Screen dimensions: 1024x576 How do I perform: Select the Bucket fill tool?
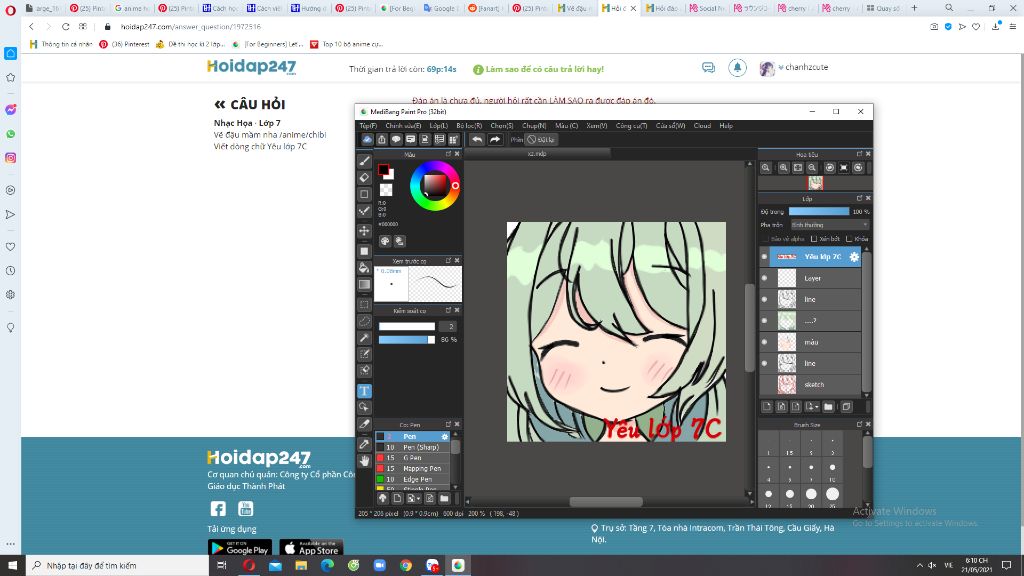tap(365, 268)
